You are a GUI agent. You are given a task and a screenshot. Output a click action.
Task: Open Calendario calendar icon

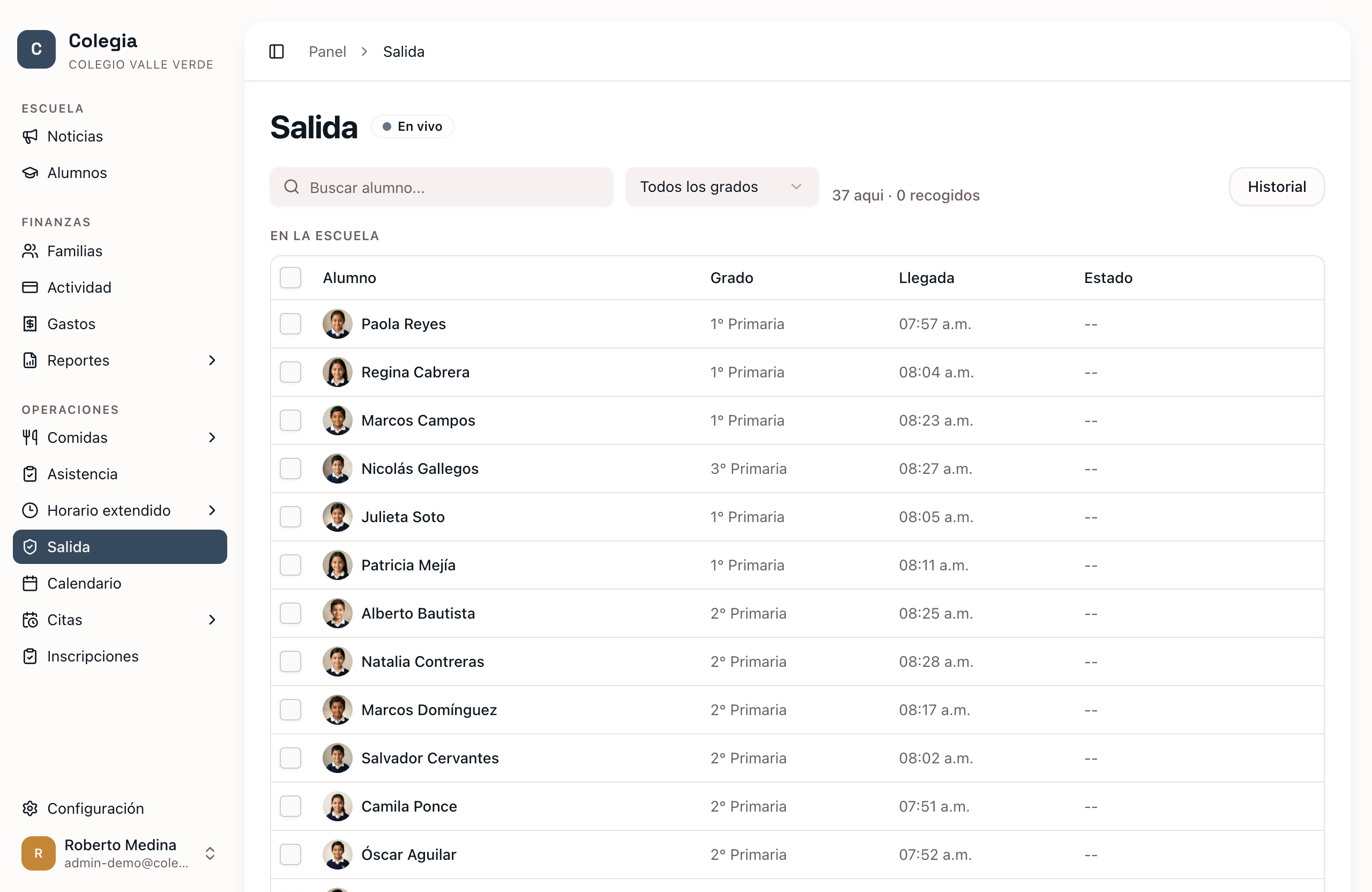[x=30, y=583]
